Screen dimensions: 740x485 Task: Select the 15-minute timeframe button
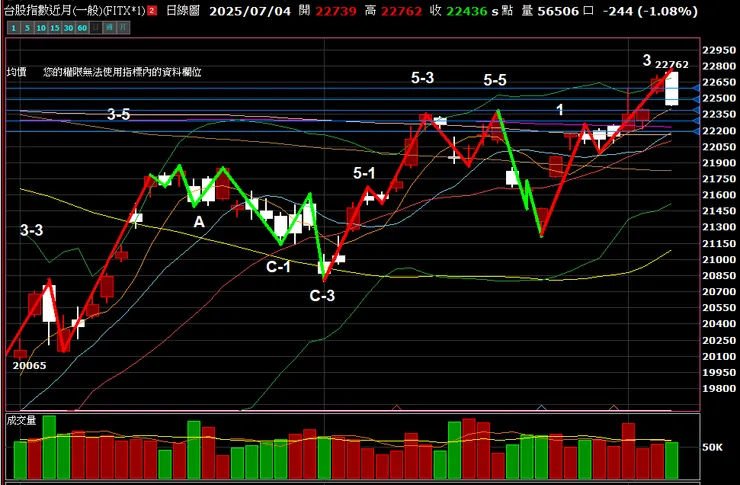(55, 28)
